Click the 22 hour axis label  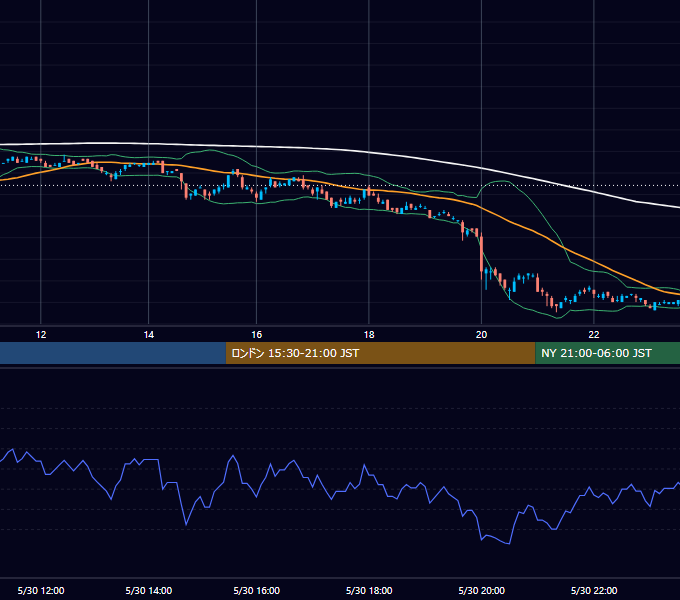tap(594, 335)
